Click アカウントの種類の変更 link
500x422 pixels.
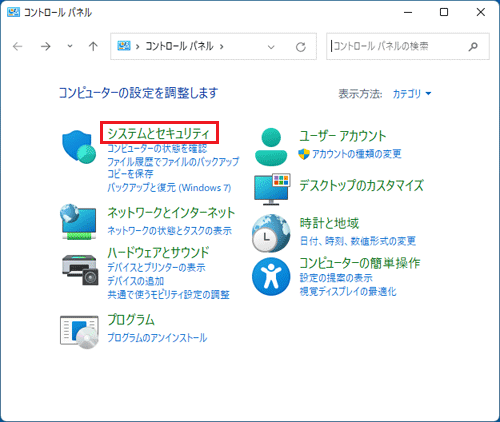356,154
